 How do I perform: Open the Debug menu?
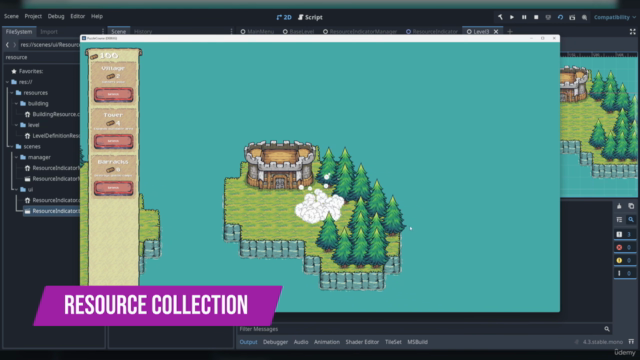click(x=56, y=16)
